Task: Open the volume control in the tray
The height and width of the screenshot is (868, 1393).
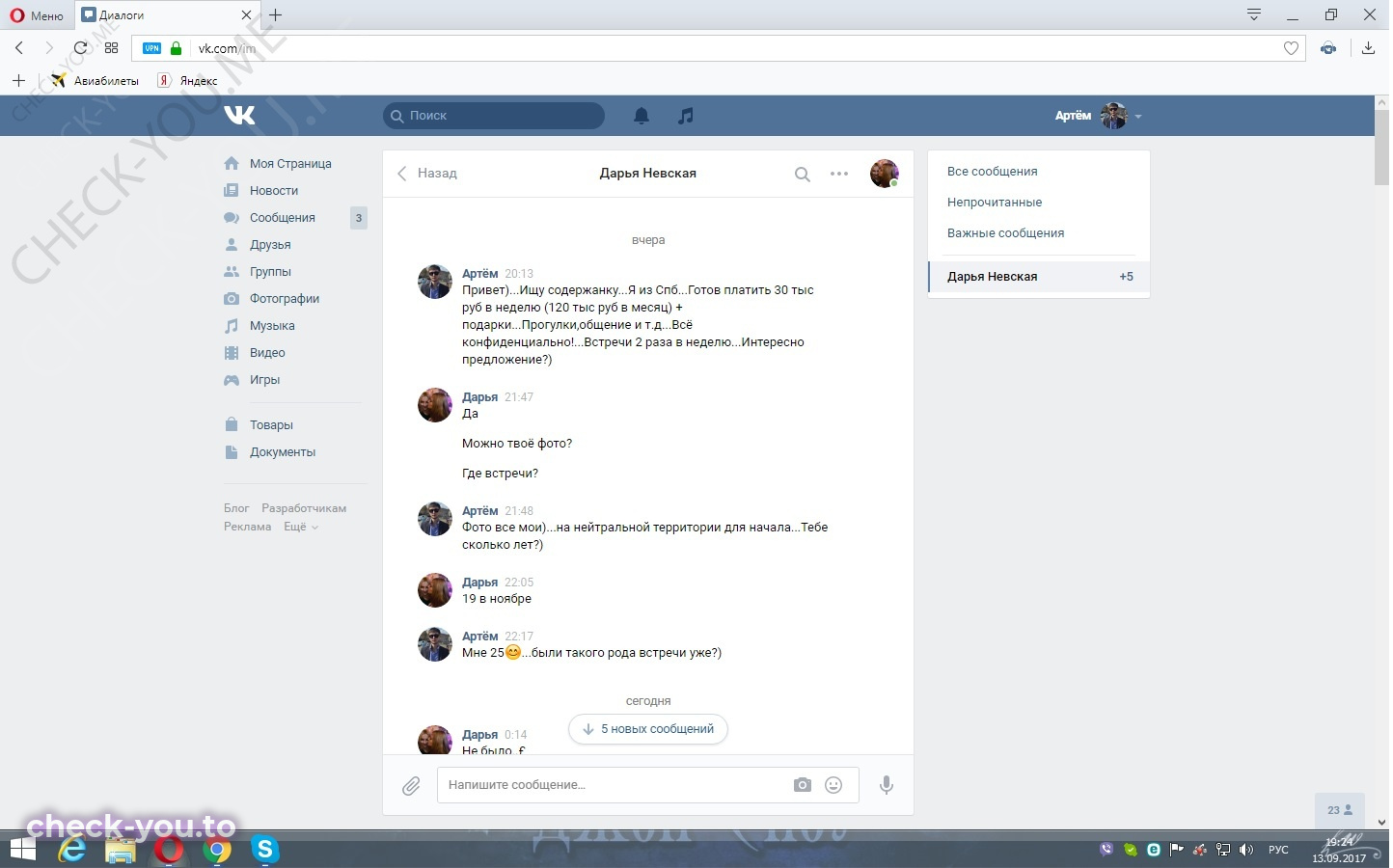Action: coord(1246,850)
